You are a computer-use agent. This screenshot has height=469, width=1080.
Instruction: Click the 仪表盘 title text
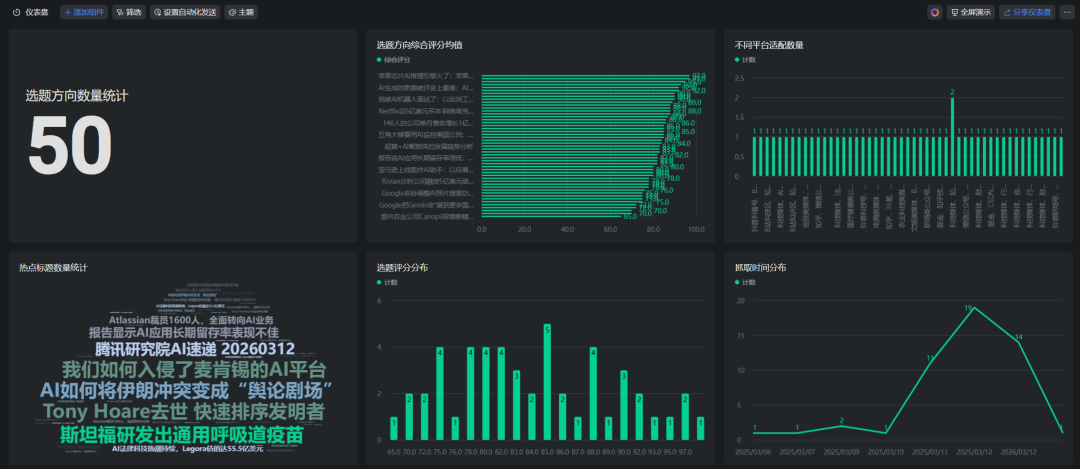[x=37, y=12]
